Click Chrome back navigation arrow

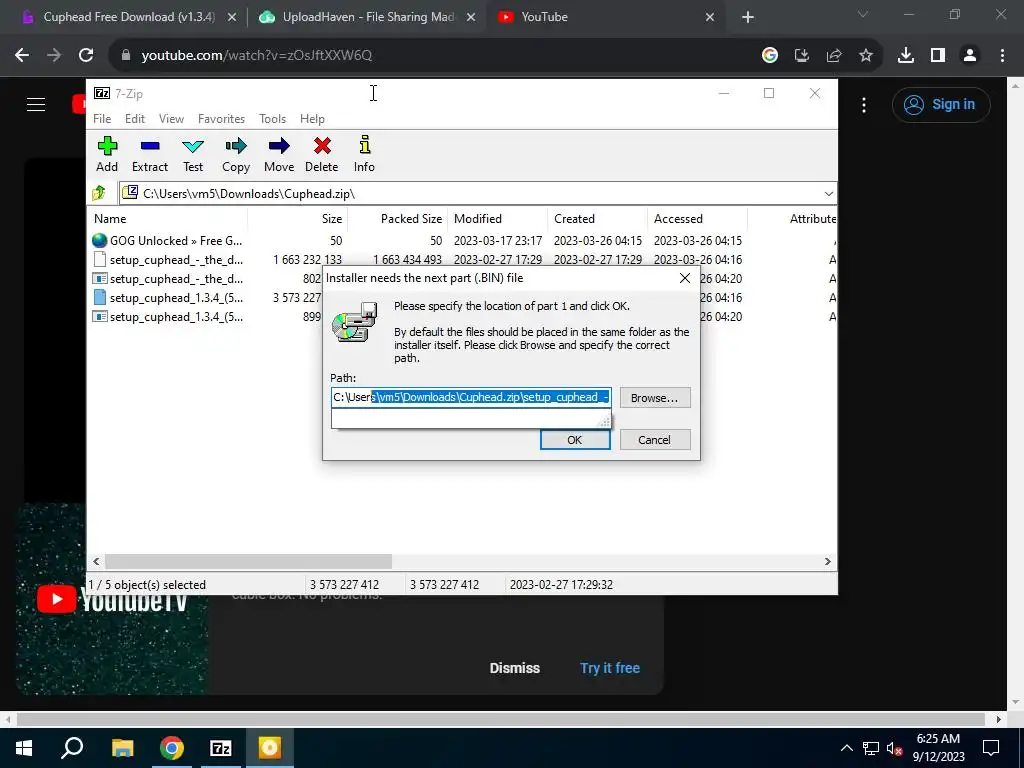[x=22, y=56]
